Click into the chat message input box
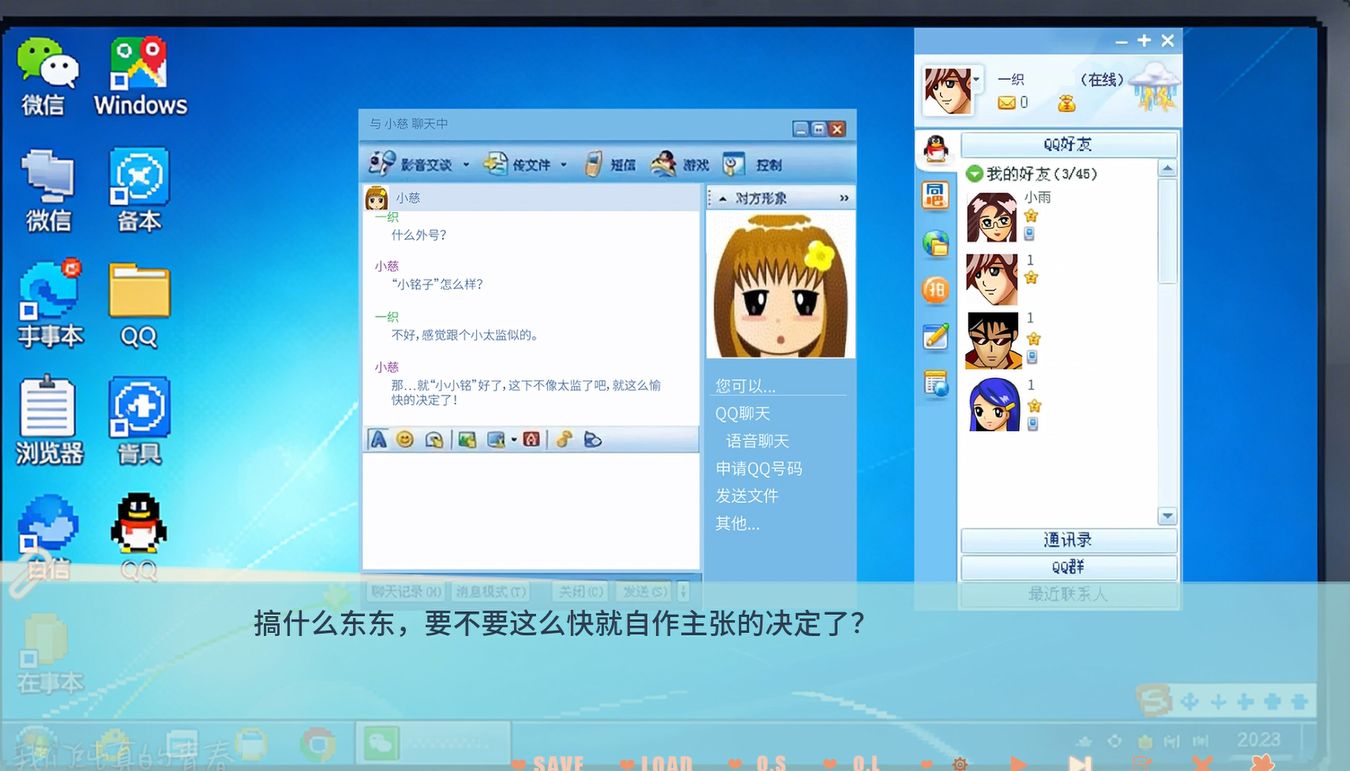Viewport: 1350px width, 771px height. [x=531, y=511]
